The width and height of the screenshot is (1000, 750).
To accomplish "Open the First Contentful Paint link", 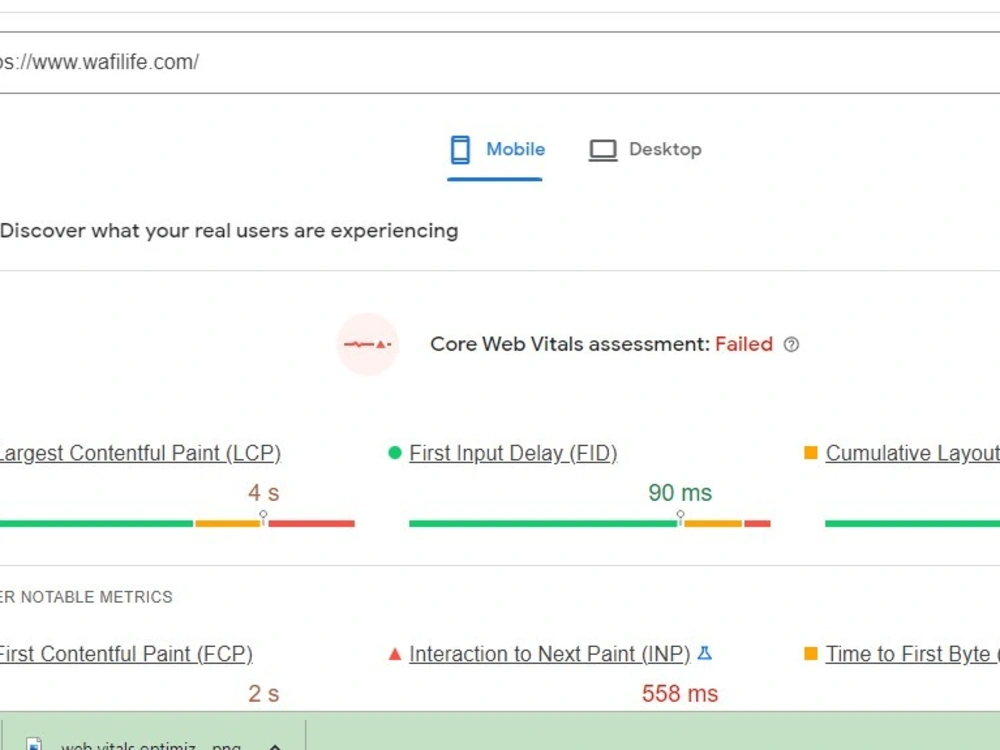I will [x=126, y=653].
